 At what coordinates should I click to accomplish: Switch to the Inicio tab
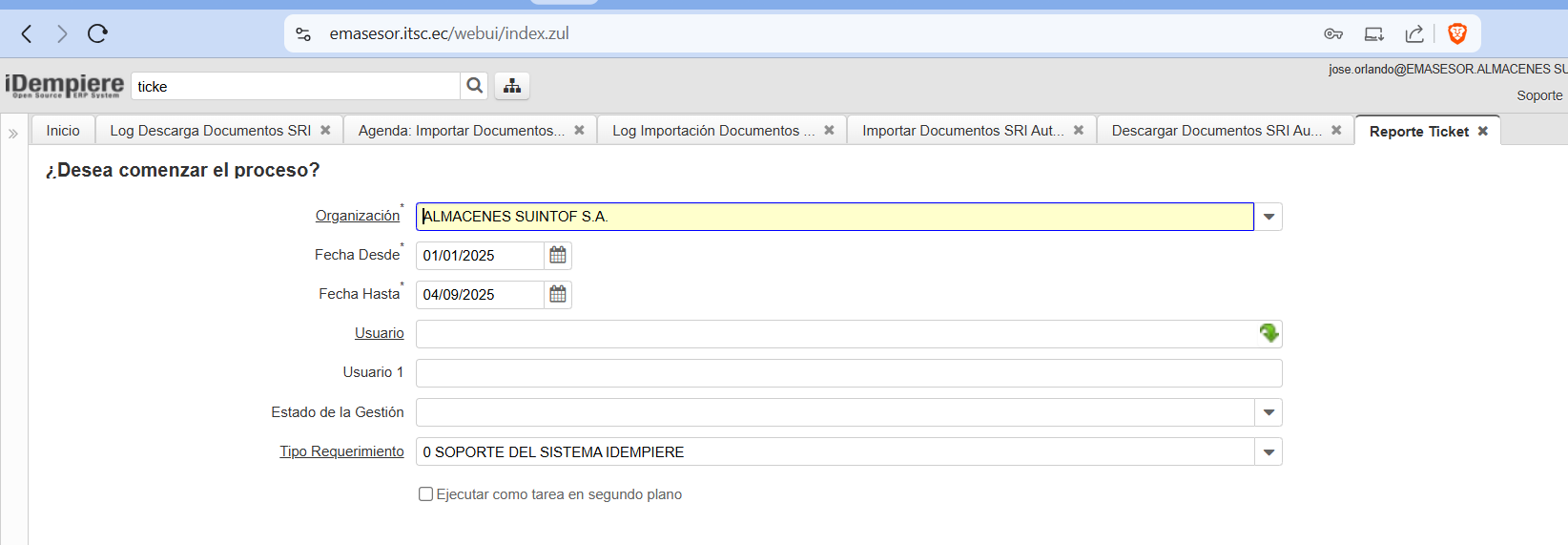pos(63,131)
